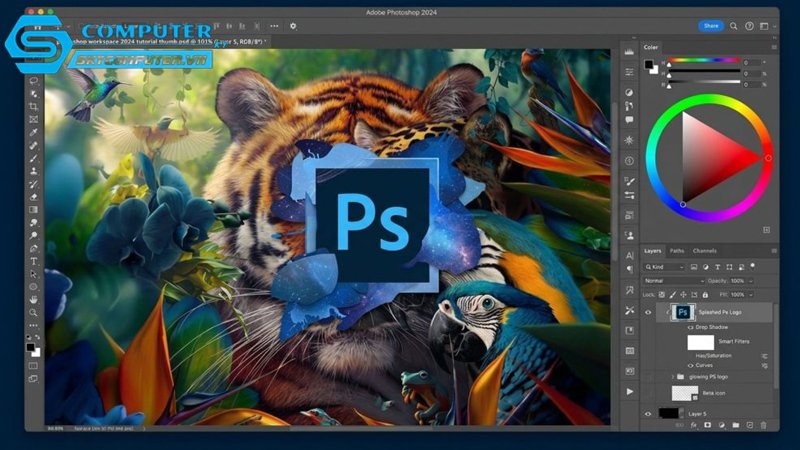Viewport: 800px width, 450px height.
Task: Open the Help question mark icon
Action: tap(749, 26)
